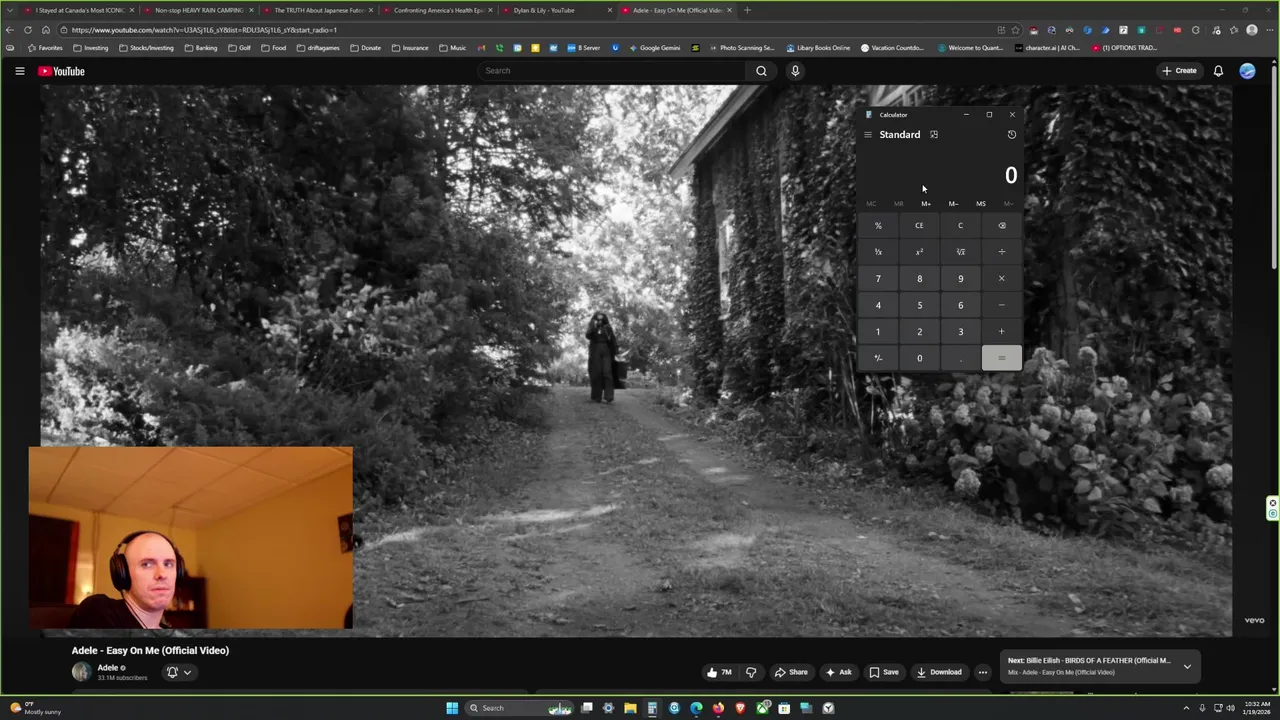The width and height of the screenshot is (1280, 720).
Task: Click the digit 5 in Calculator
Action: [919, 305]
